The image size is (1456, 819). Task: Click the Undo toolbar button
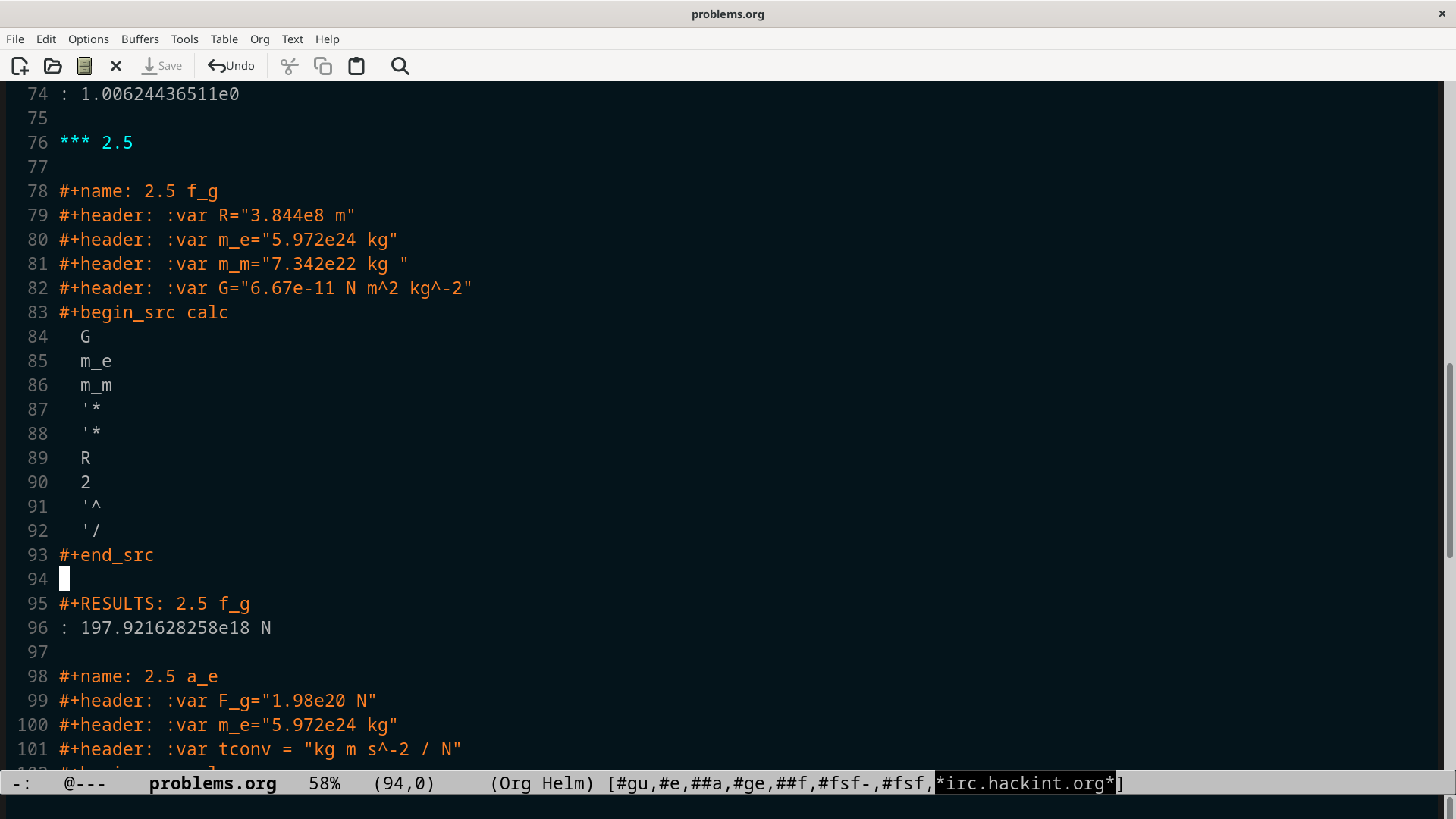231,66
